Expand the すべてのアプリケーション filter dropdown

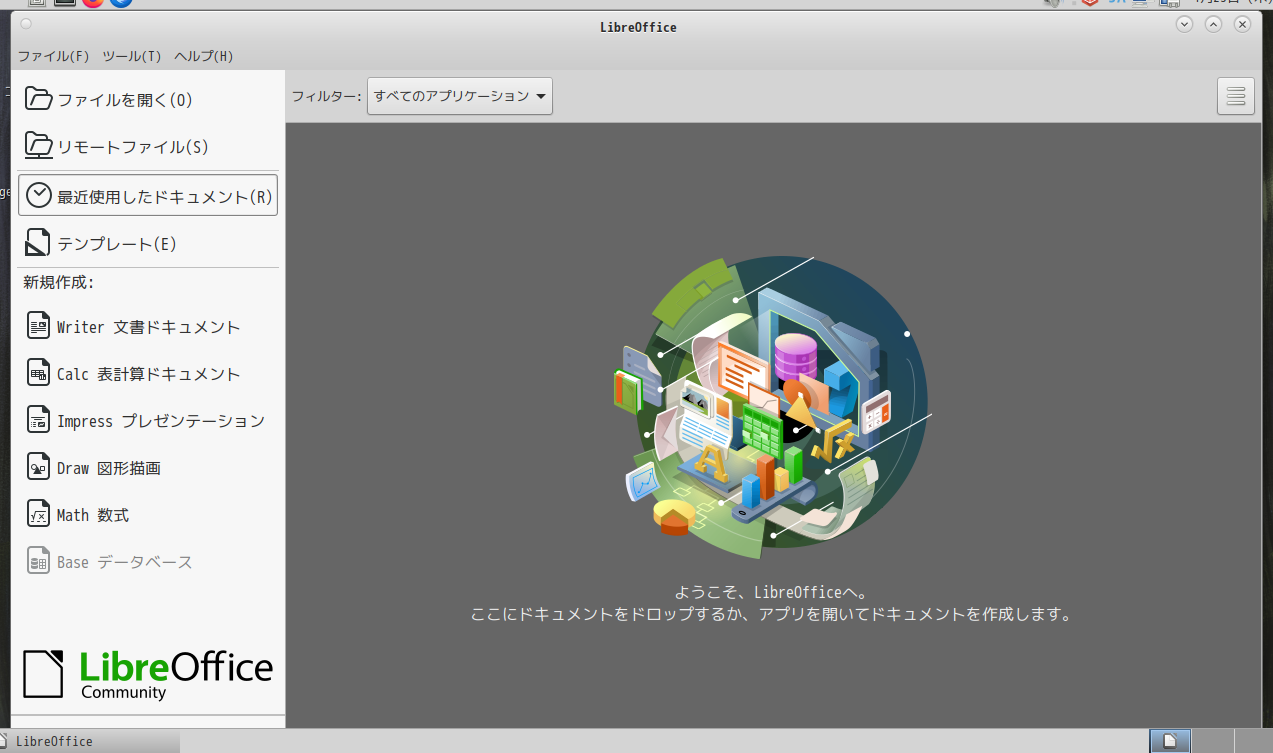click(460, 96)
